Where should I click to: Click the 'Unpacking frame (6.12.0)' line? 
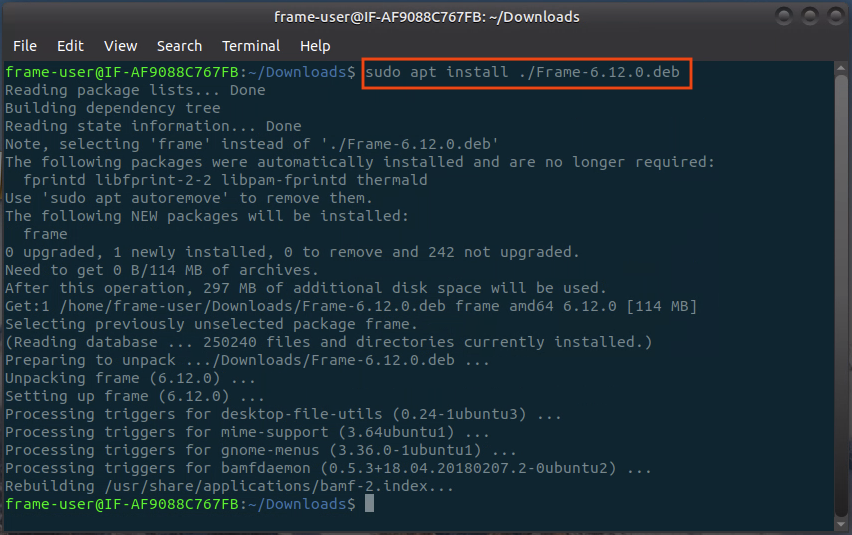[x=130, y=377]
